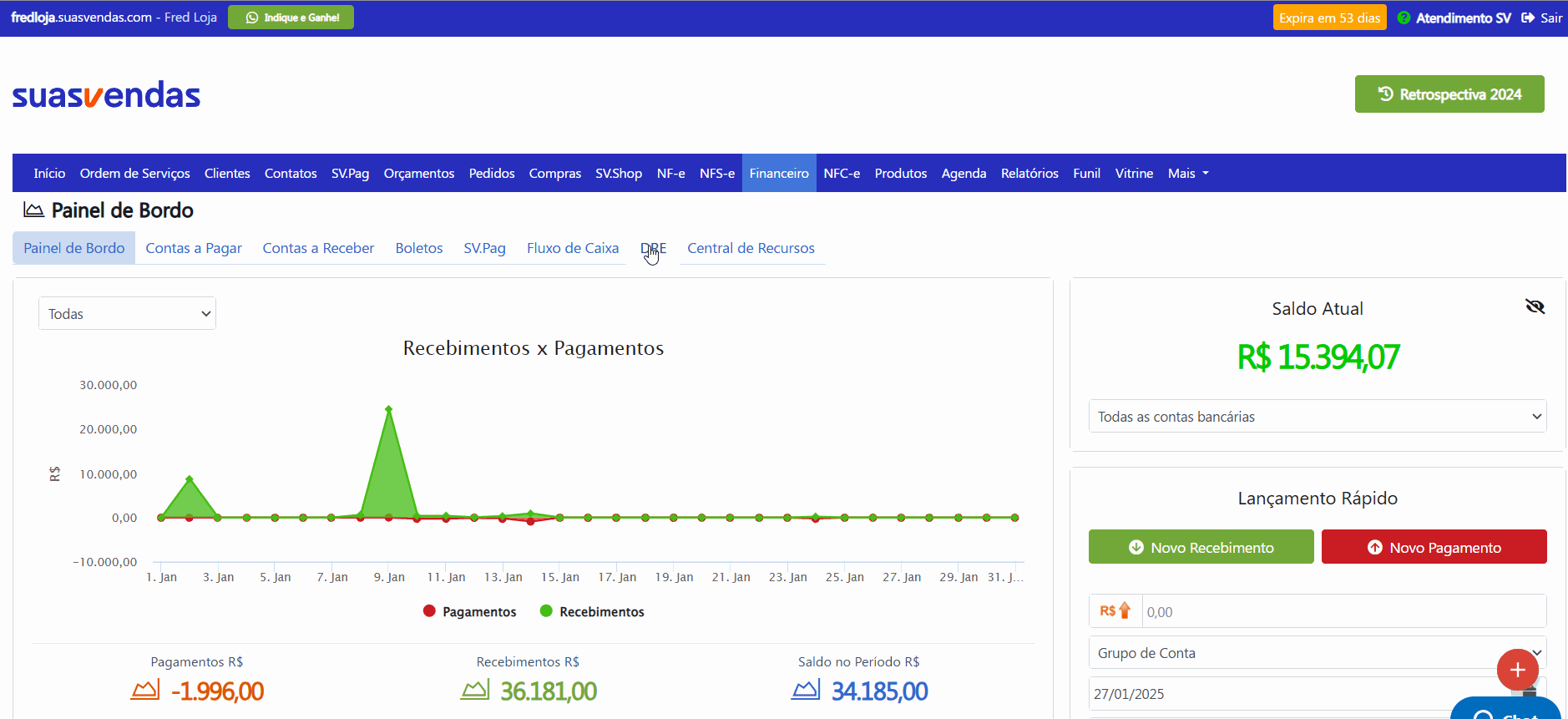Open the Todas filter dropdown
The height and width of the screenshot is (719, 1568).
[x=127, y=313]
